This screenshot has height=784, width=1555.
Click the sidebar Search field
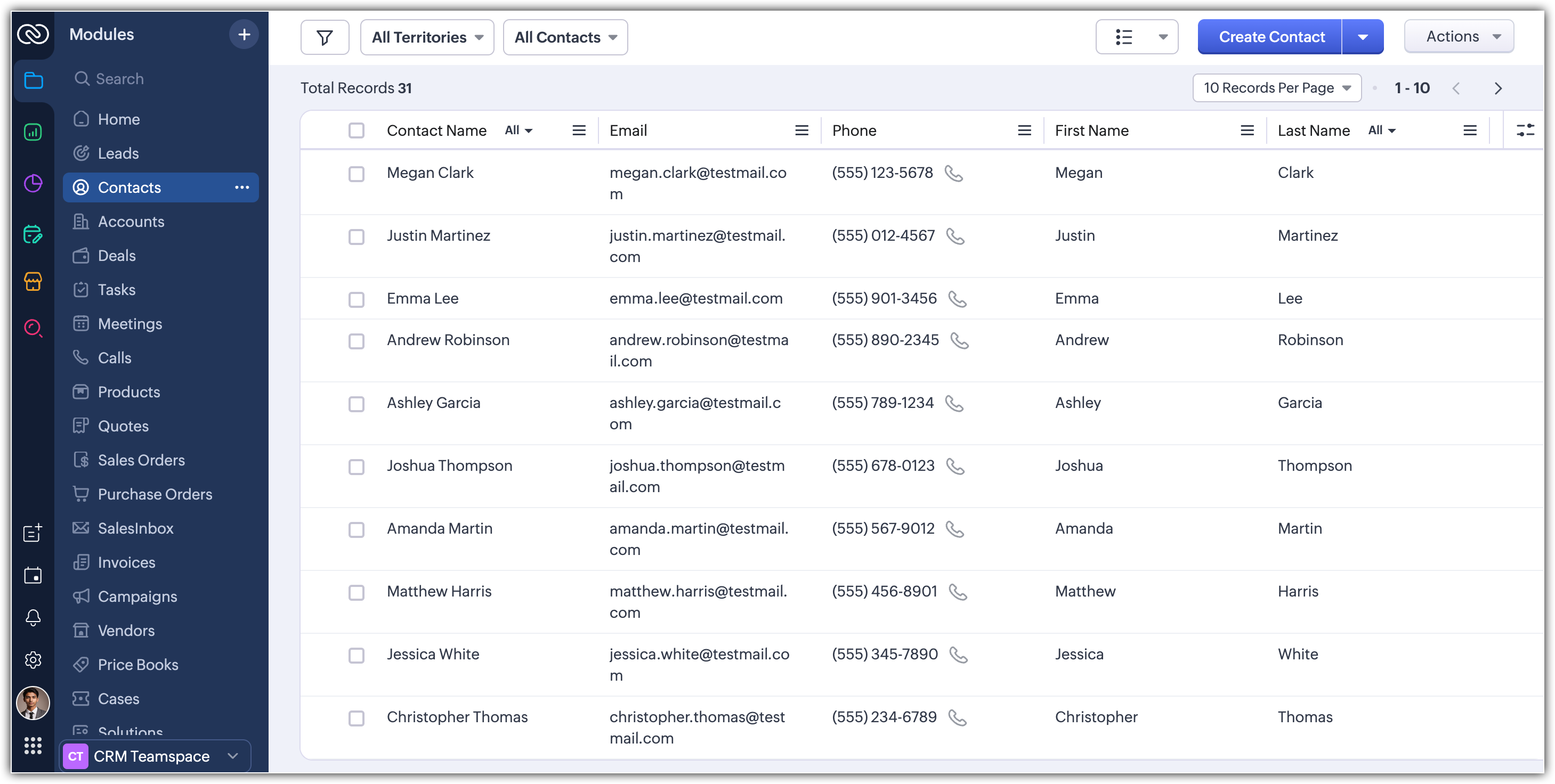coord(119,79)
